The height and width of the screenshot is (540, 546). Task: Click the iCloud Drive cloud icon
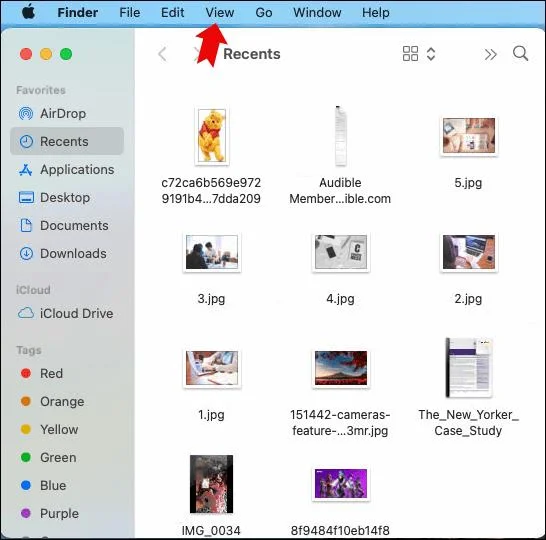[x=26, y=313]
